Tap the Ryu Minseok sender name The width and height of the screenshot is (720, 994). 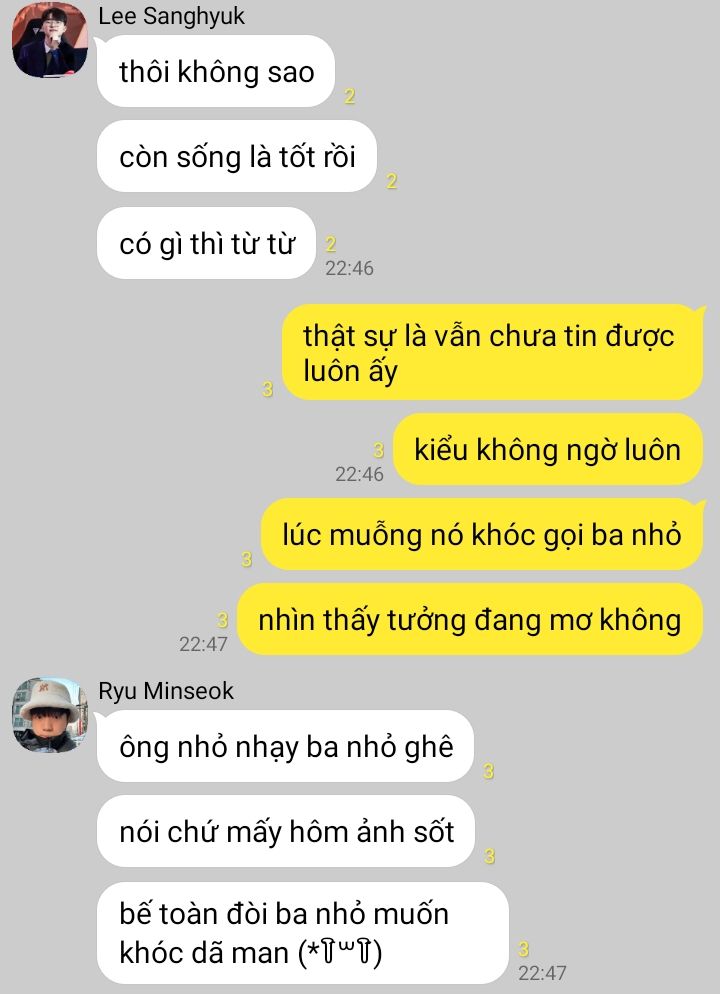click(166, 690)
